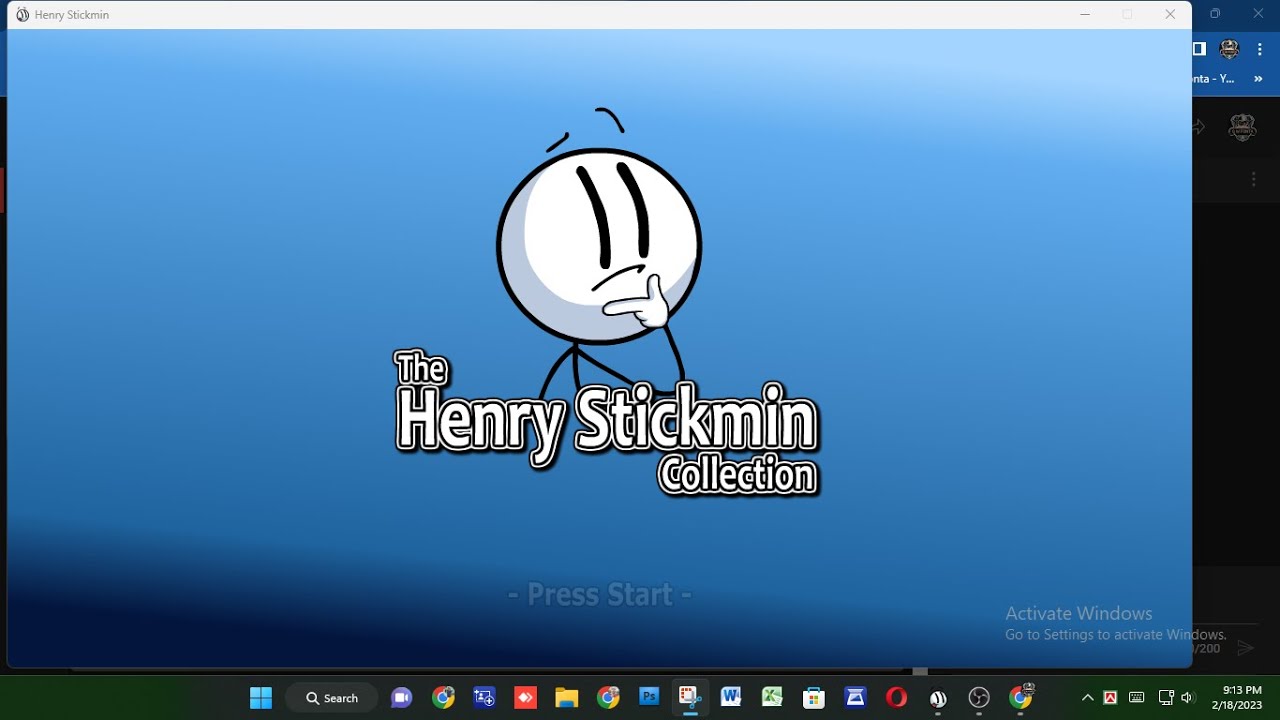The image size is (1280, 720).
Task: Toggle Chrome's side panel icon
Action: click(1200, 49)
